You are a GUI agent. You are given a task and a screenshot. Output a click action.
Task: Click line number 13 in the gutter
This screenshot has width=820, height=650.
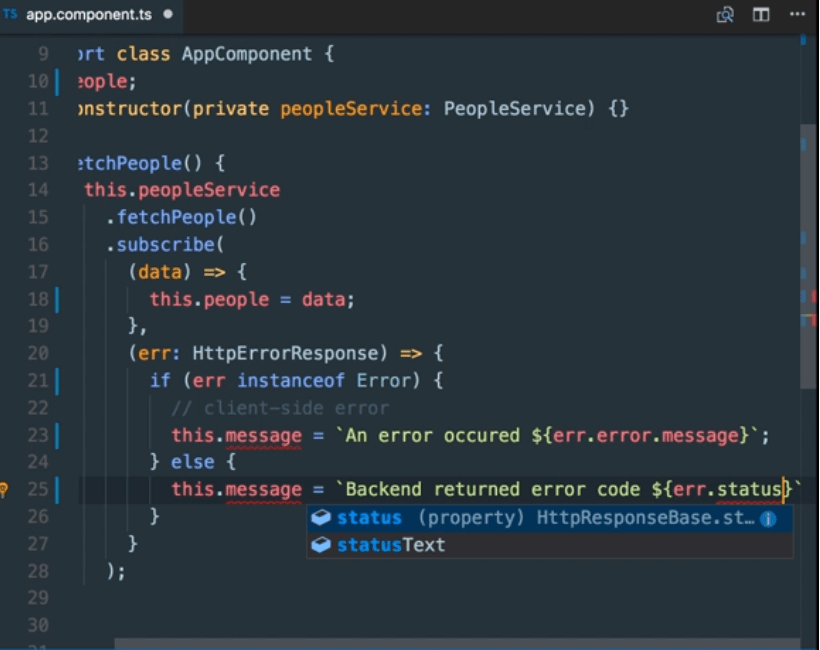[38, 163]
